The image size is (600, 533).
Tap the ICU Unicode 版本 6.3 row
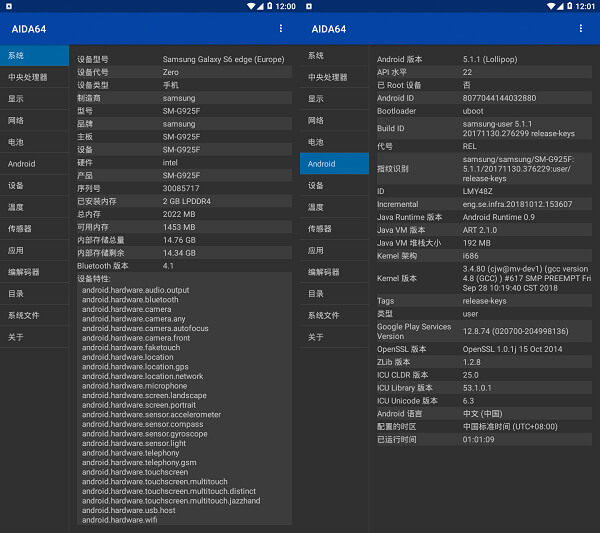point(484,401)
